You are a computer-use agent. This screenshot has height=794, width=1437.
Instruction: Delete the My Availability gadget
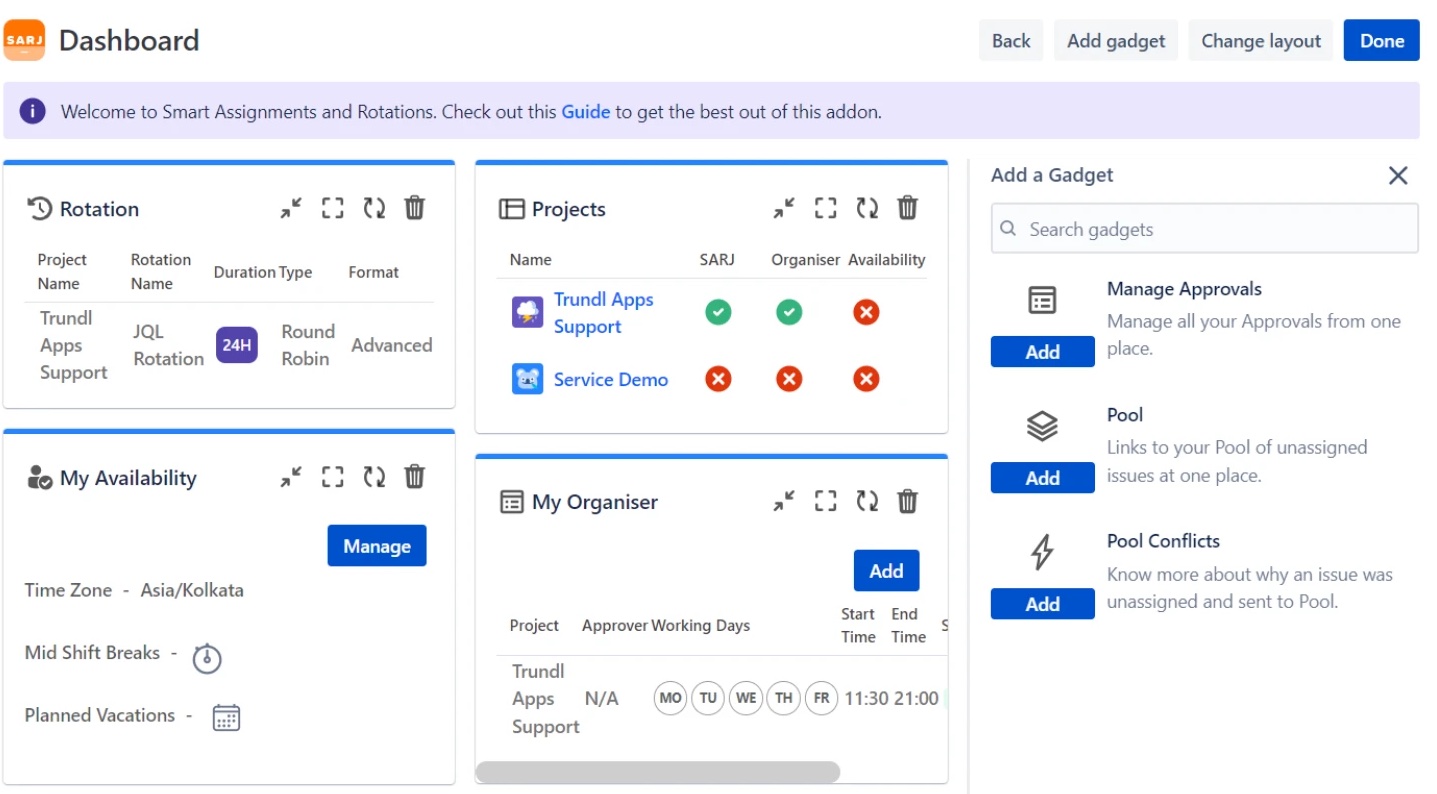[415, 476]
